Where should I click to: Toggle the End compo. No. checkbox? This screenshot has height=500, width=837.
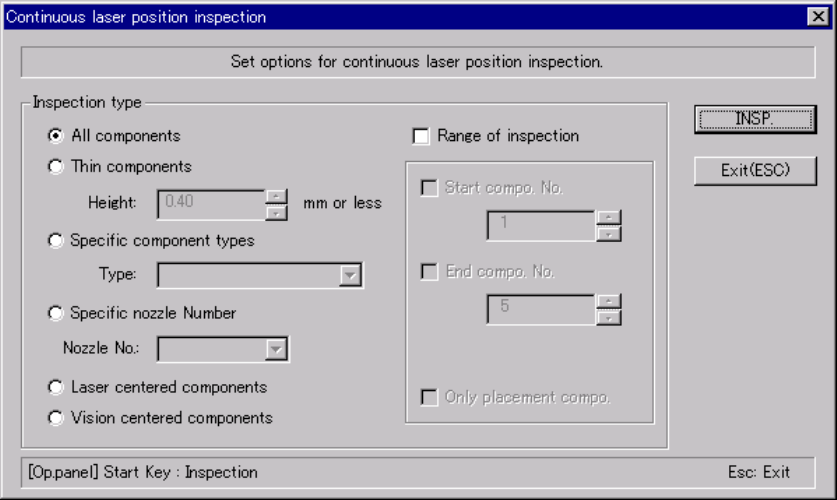coord(430,272)
